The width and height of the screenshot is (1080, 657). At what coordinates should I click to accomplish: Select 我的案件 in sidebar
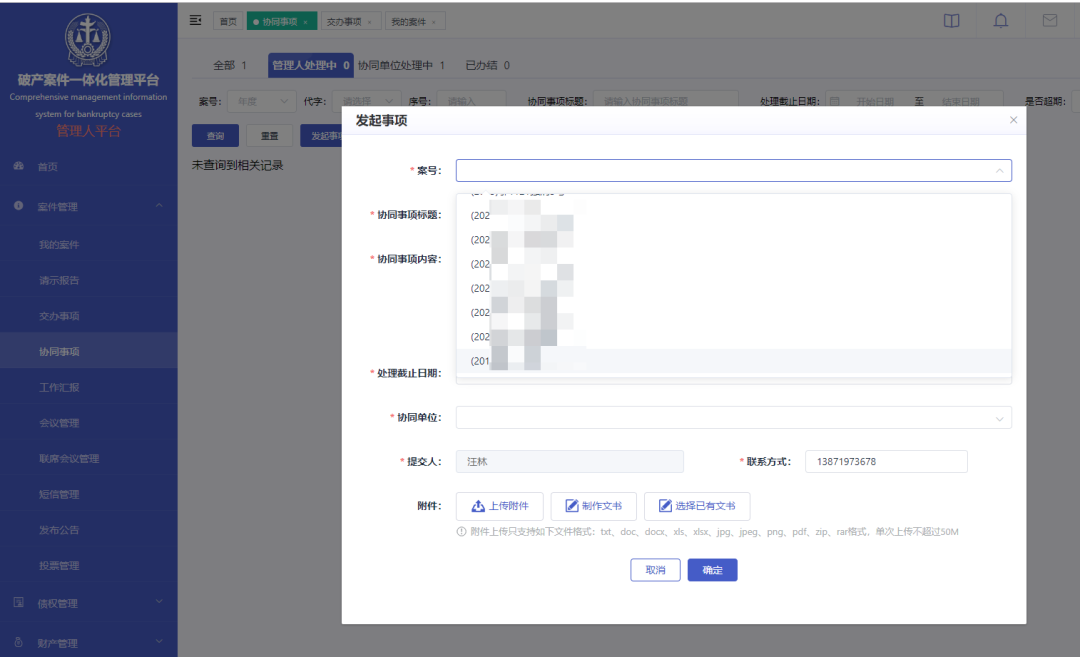pos(59,245)
